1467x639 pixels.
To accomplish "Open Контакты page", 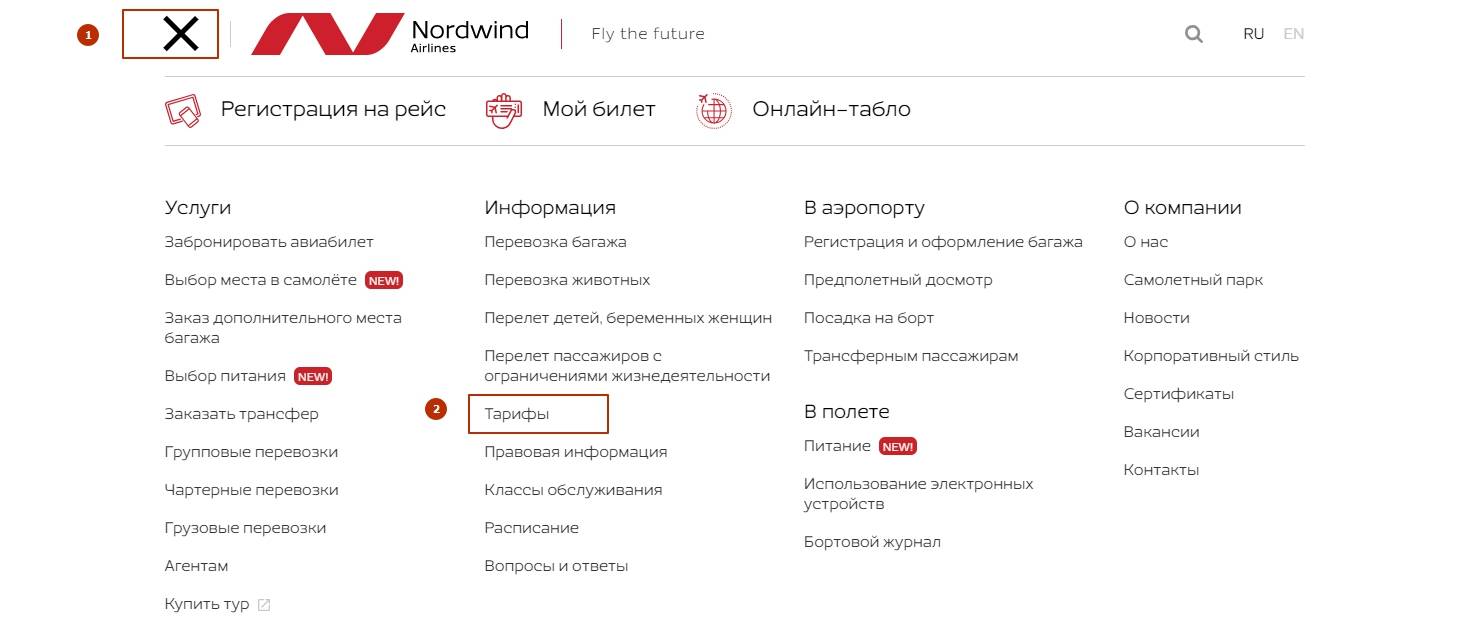I will [1161, 470].
